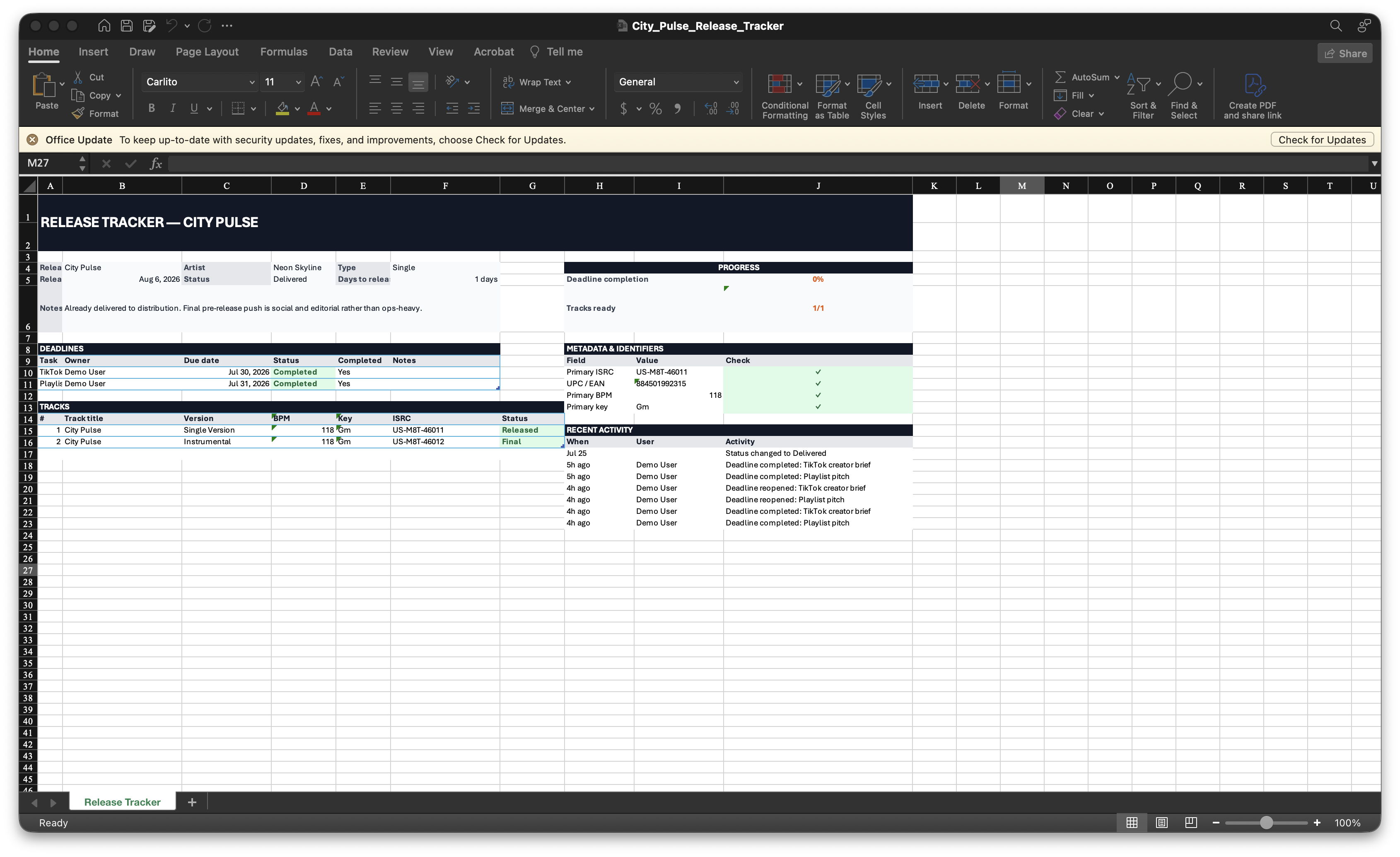
Task: Apply percent style format
Action: pyautogui.click(x=656, y=109)
